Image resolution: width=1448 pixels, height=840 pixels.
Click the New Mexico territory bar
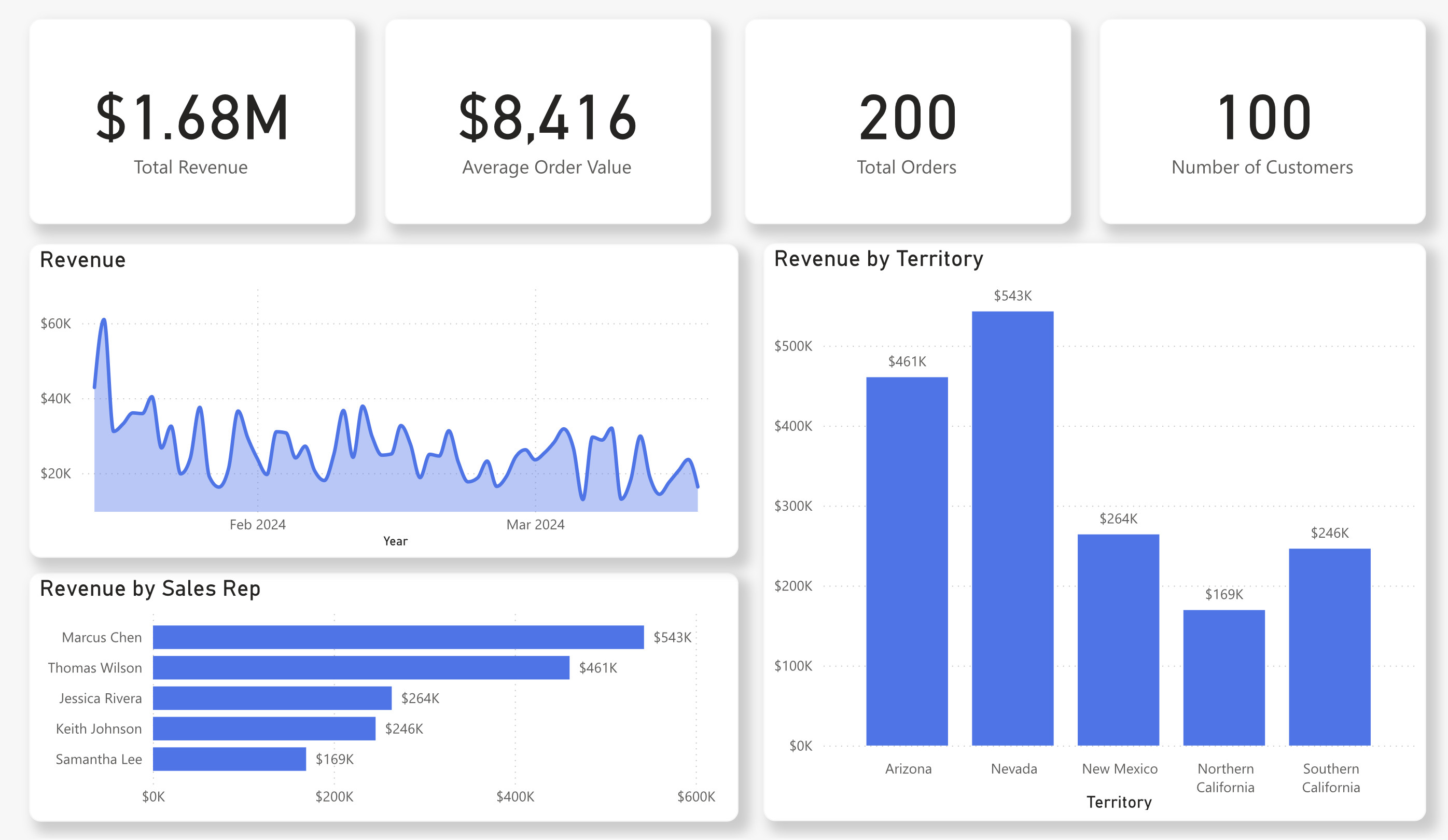[x=1118, y=640]
